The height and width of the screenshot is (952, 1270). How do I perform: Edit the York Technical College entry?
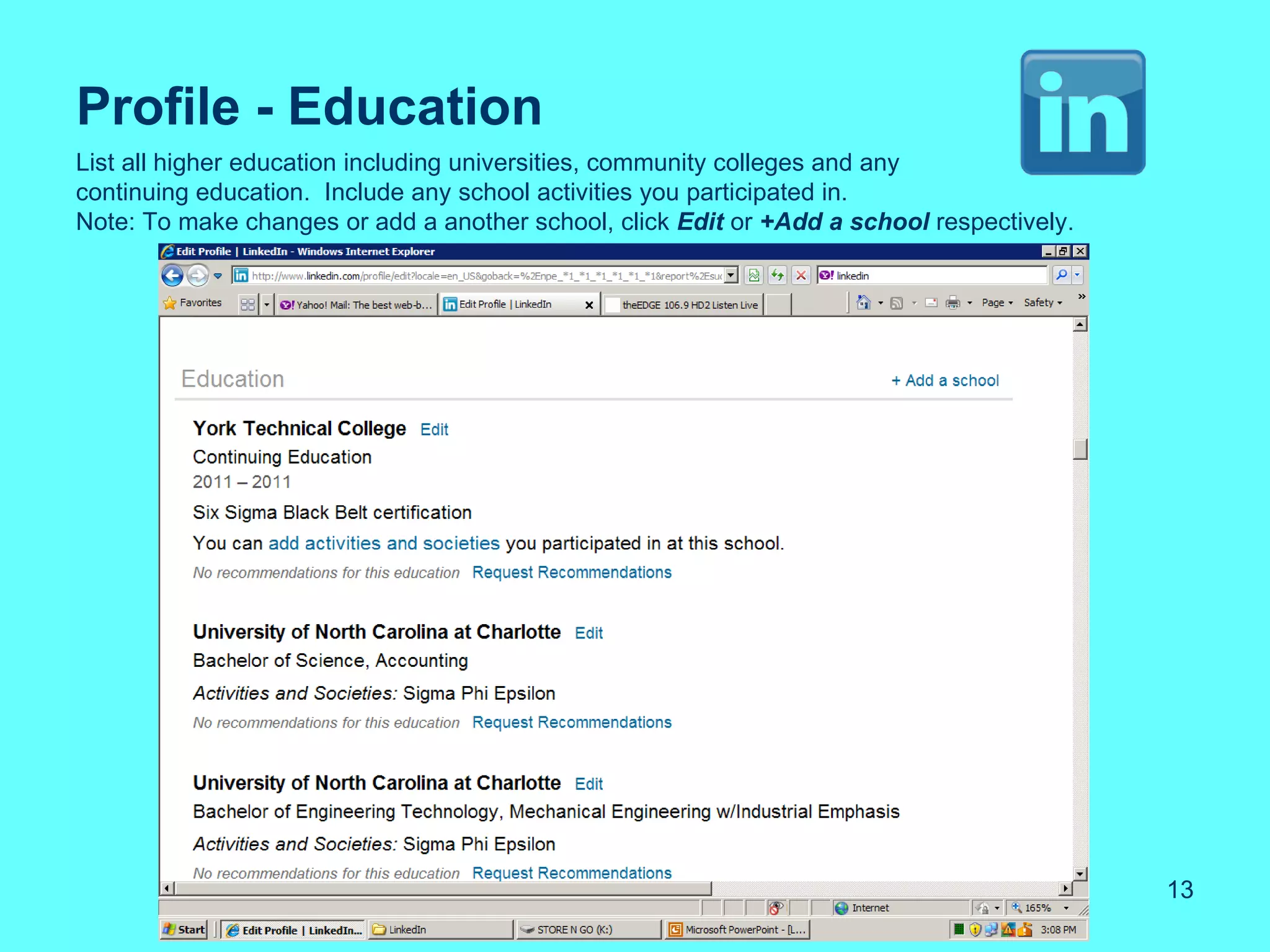[x=434, y=430]
